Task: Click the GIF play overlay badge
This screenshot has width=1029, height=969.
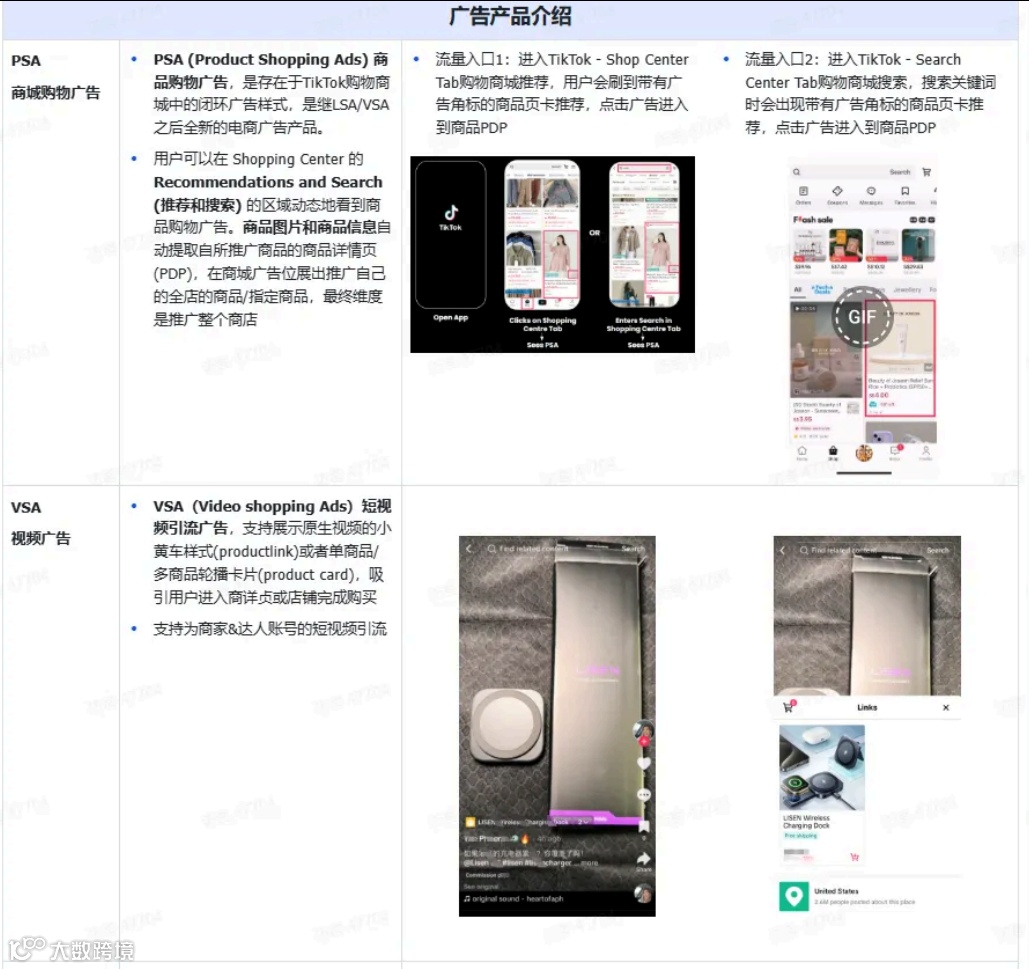Action: pos(862,317)
